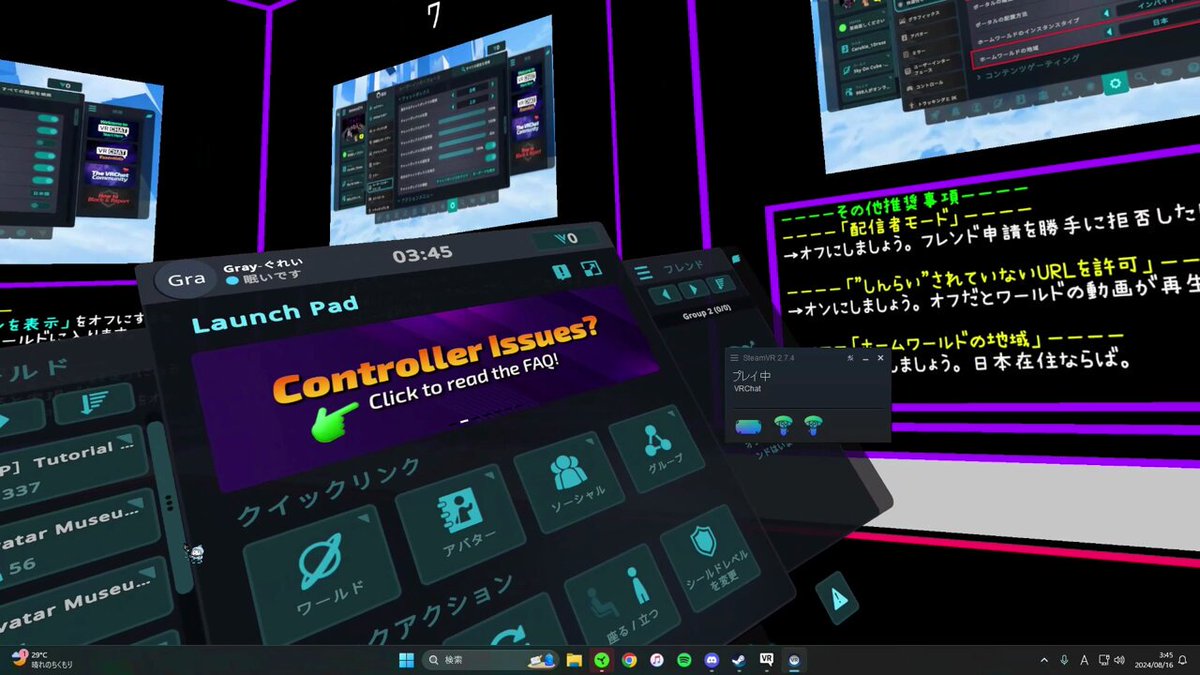Show hidden system tray icons chevron

1044,660
